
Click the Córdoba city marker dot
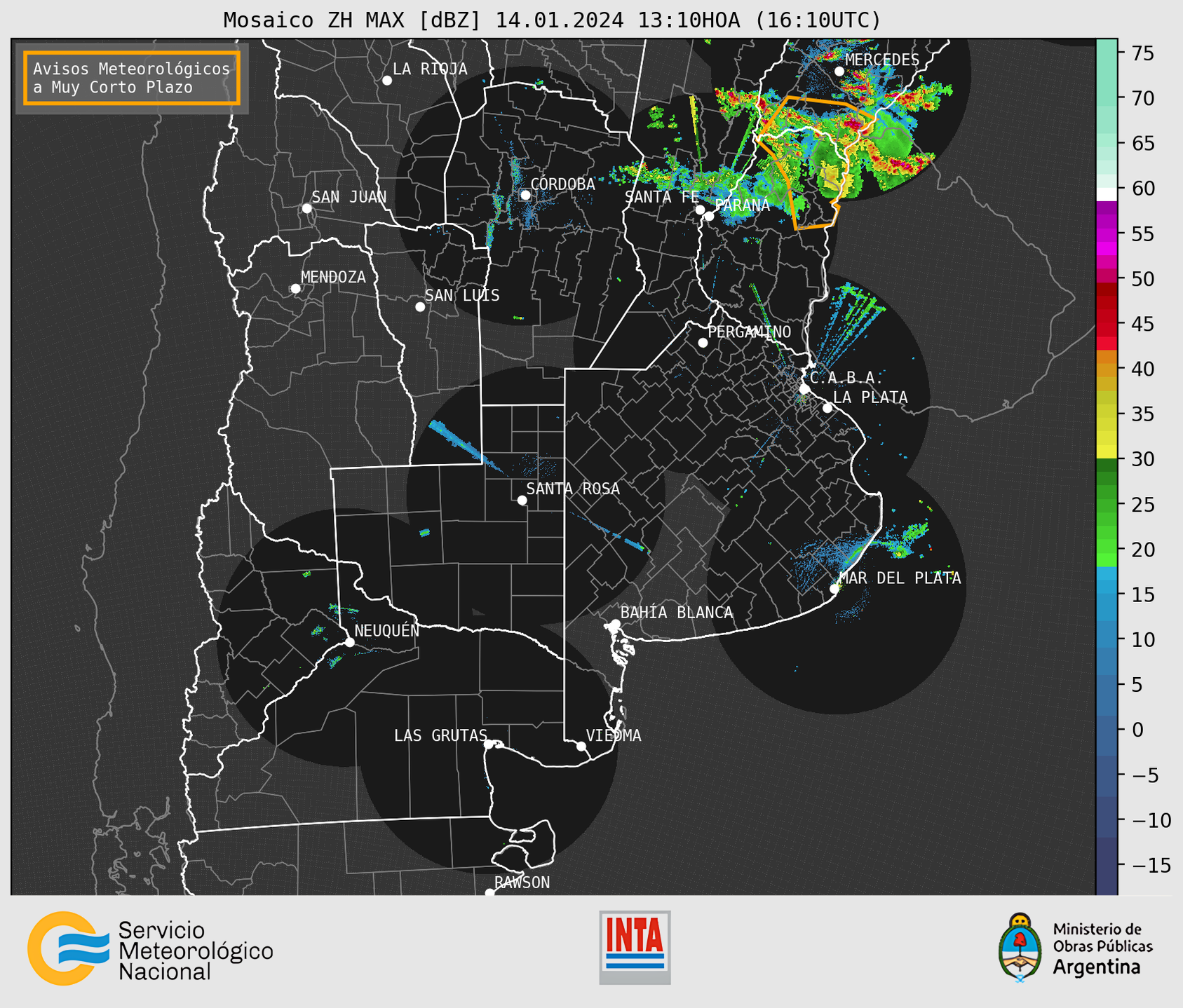(525, 195)
